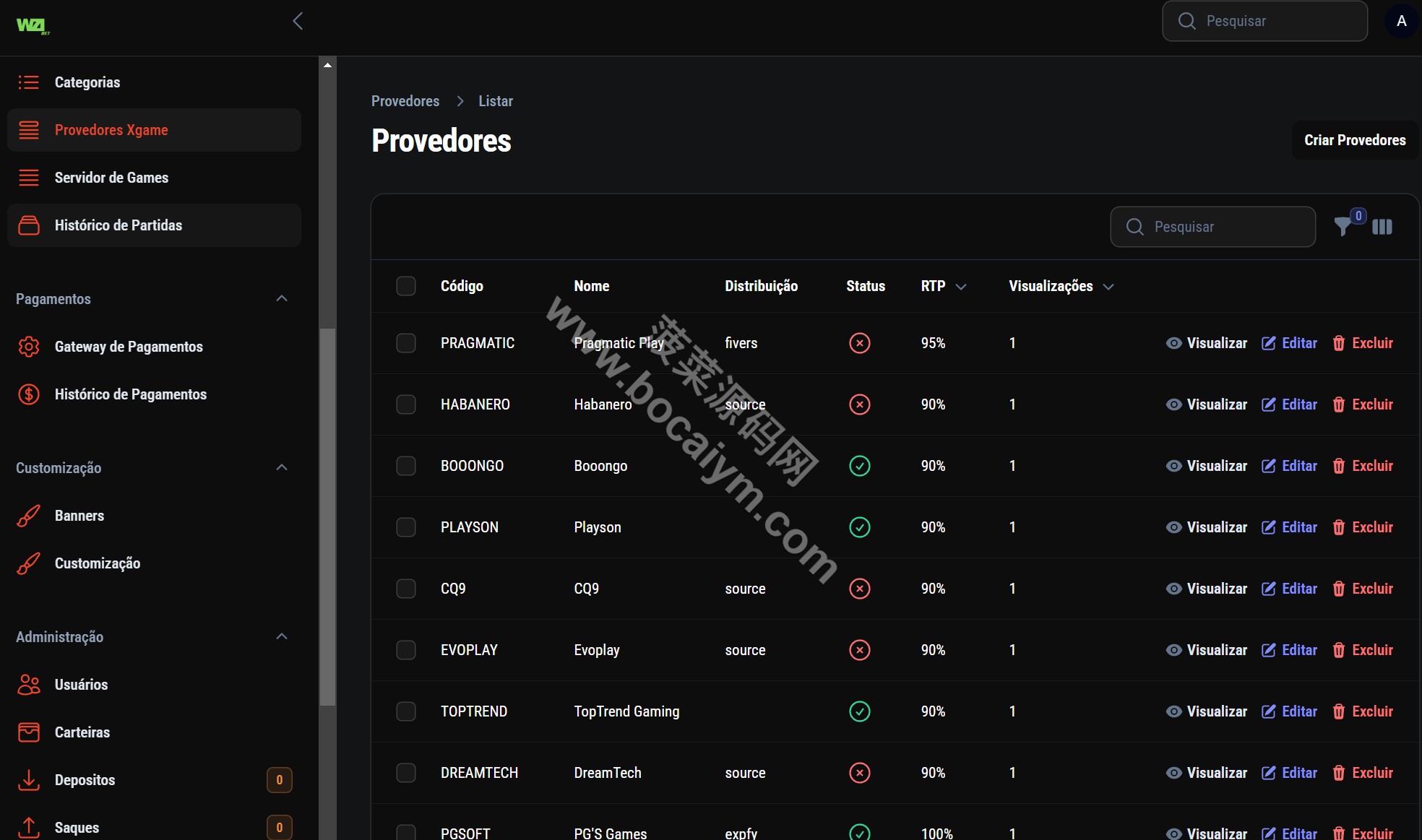The height and width of the screenshot is (840, 1422).
Task: Click the Histórico de Pagamentos dollar icon
Action: pos(29,394)
